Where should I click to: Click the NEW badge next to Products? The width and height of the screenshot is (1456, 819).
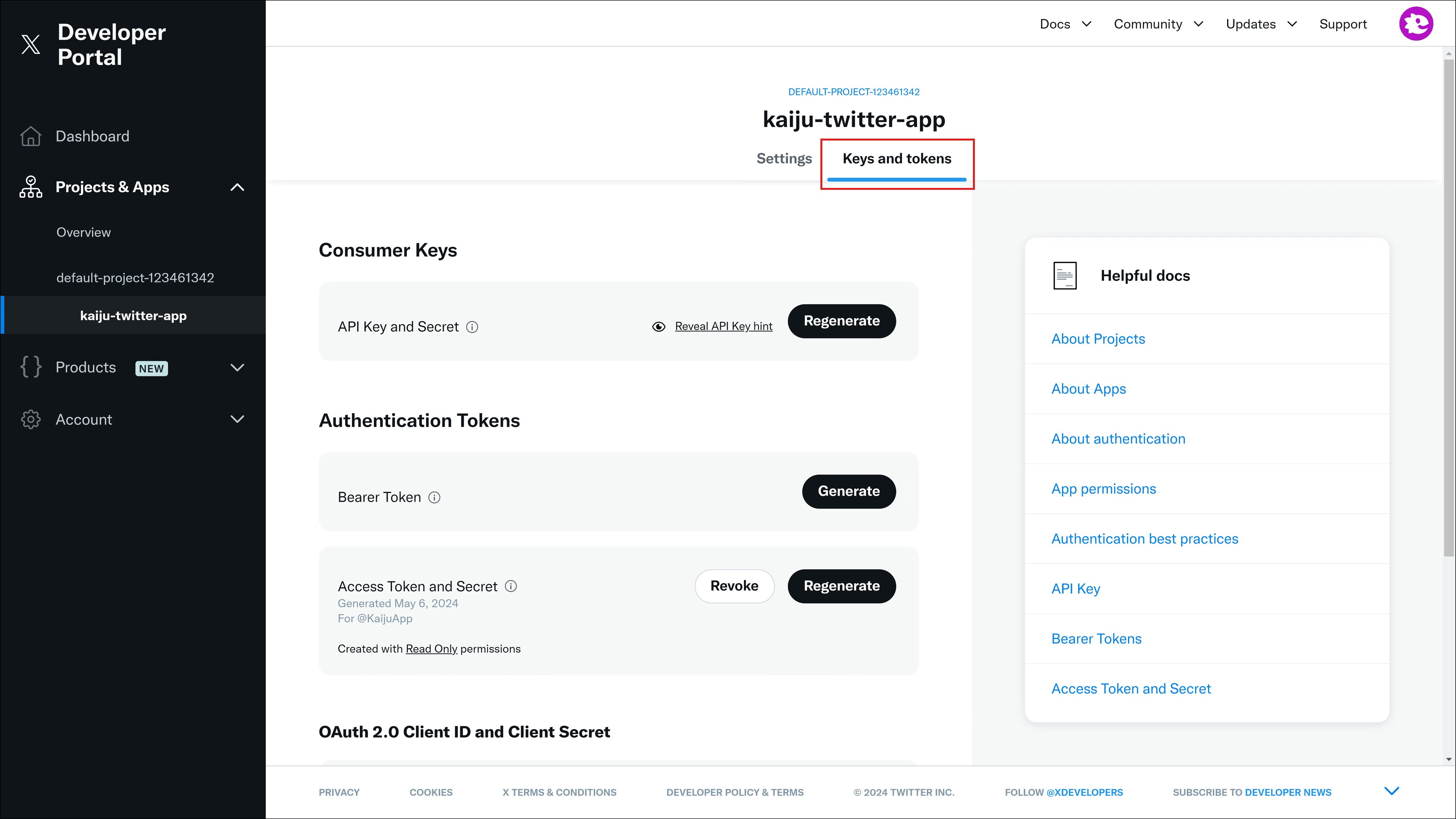tap(152, 368)
